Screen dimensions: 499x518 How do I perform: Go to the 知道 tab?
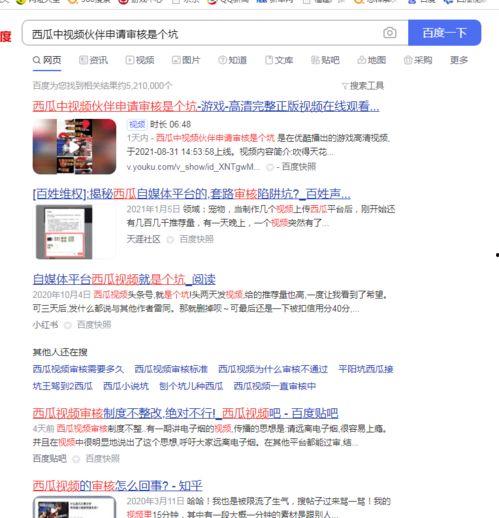[232, 60]
